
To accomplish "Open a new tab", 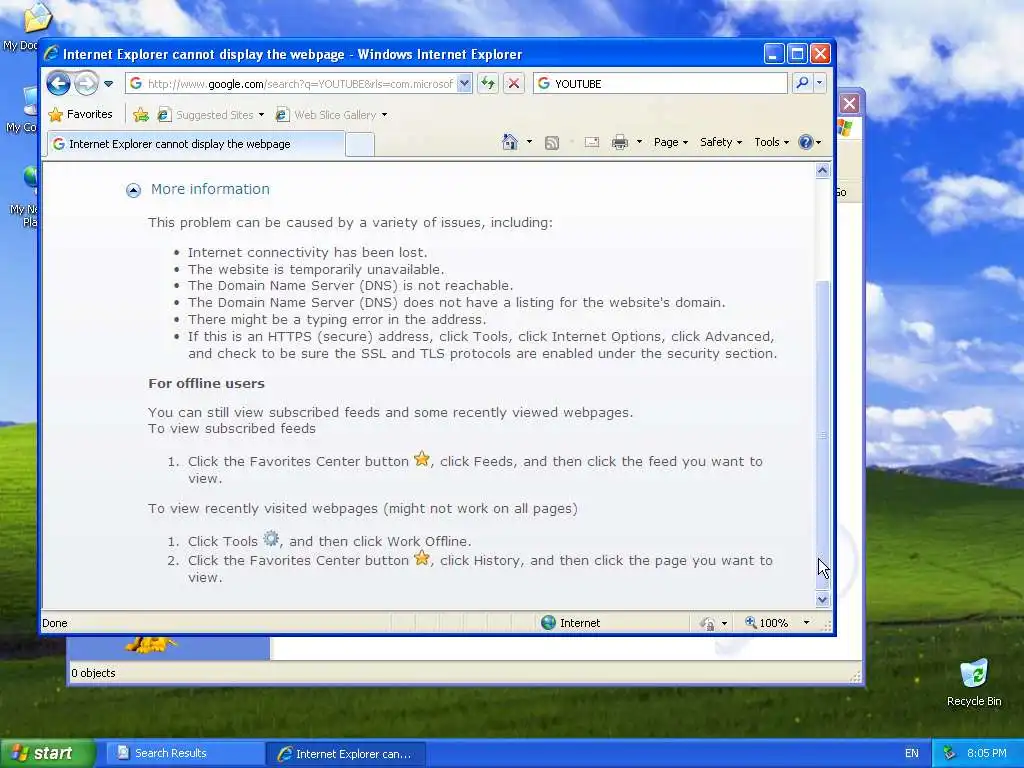I will click(x=359, y=144).
